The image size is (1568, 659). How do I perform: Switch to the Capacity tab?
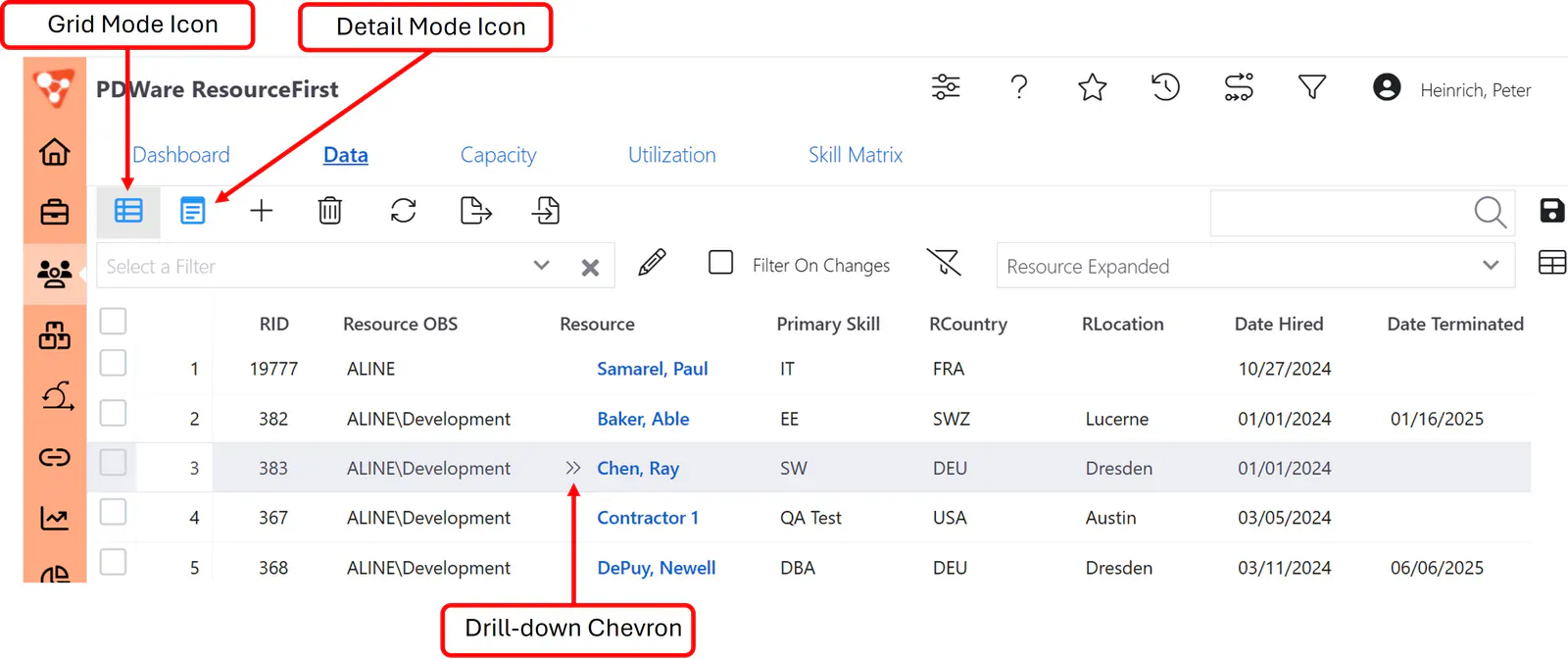[498, 155]
